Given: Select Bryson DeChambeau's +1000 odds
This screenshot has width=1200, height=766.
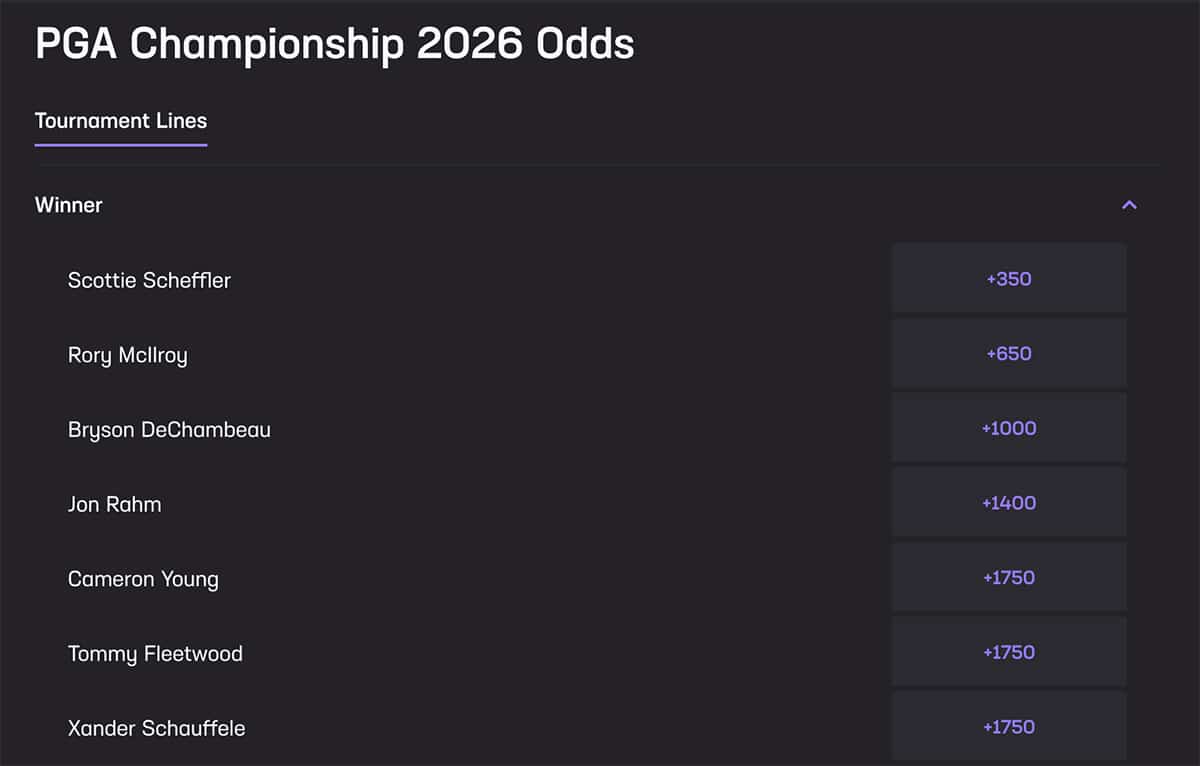Looking at the screenshot, I should [x=1008, y=428].
